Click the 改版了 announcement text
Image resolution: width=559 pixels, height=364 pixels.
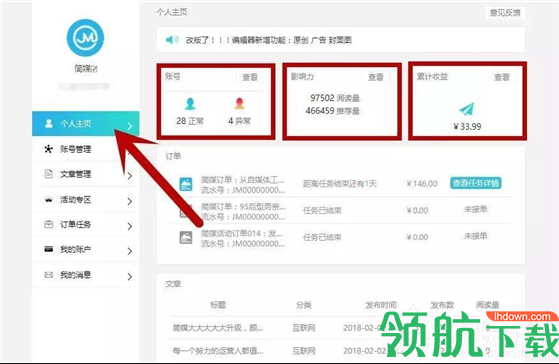pos(268,40)
